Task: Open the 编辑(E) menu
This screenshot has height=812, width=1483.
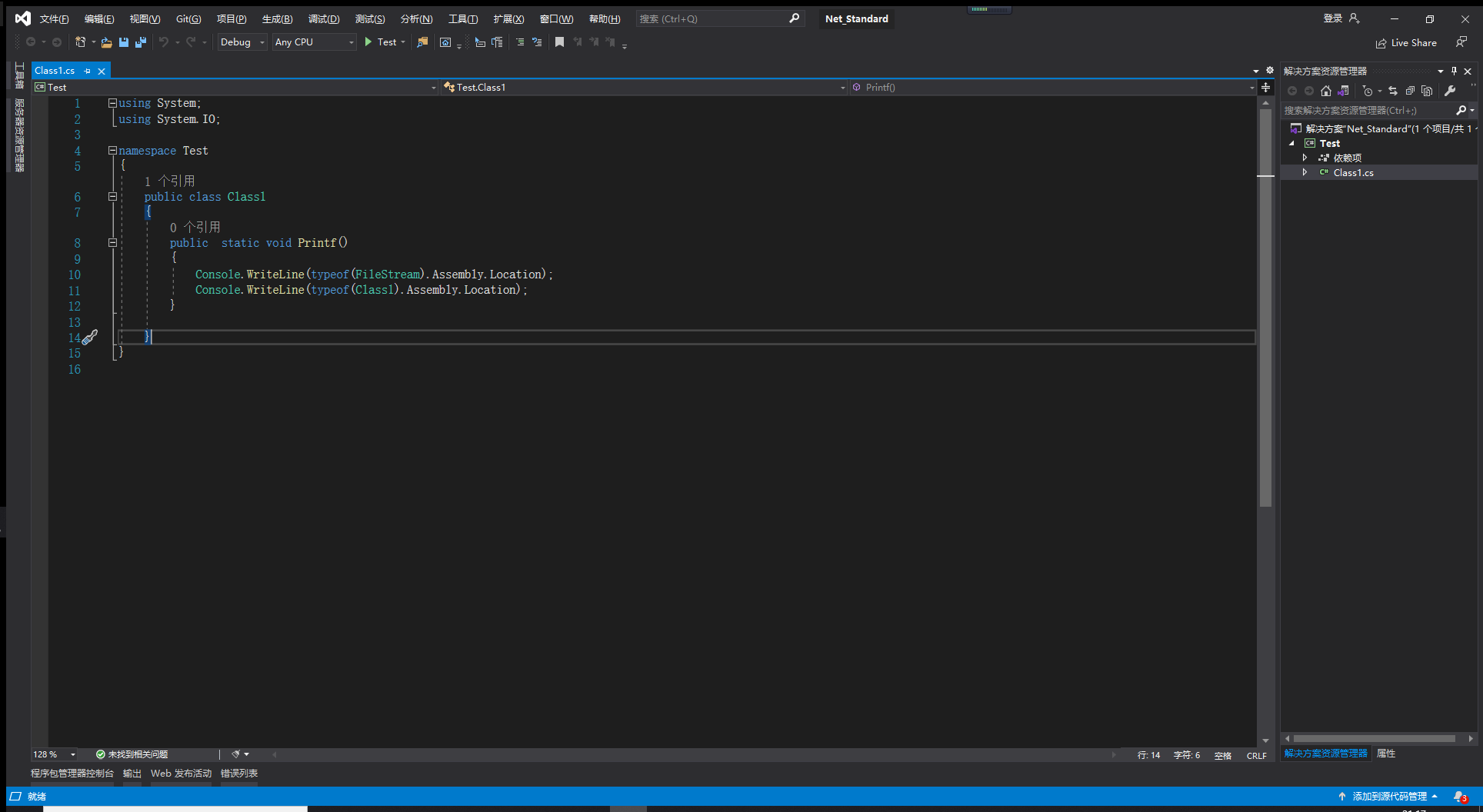Action: click(99, 18)
